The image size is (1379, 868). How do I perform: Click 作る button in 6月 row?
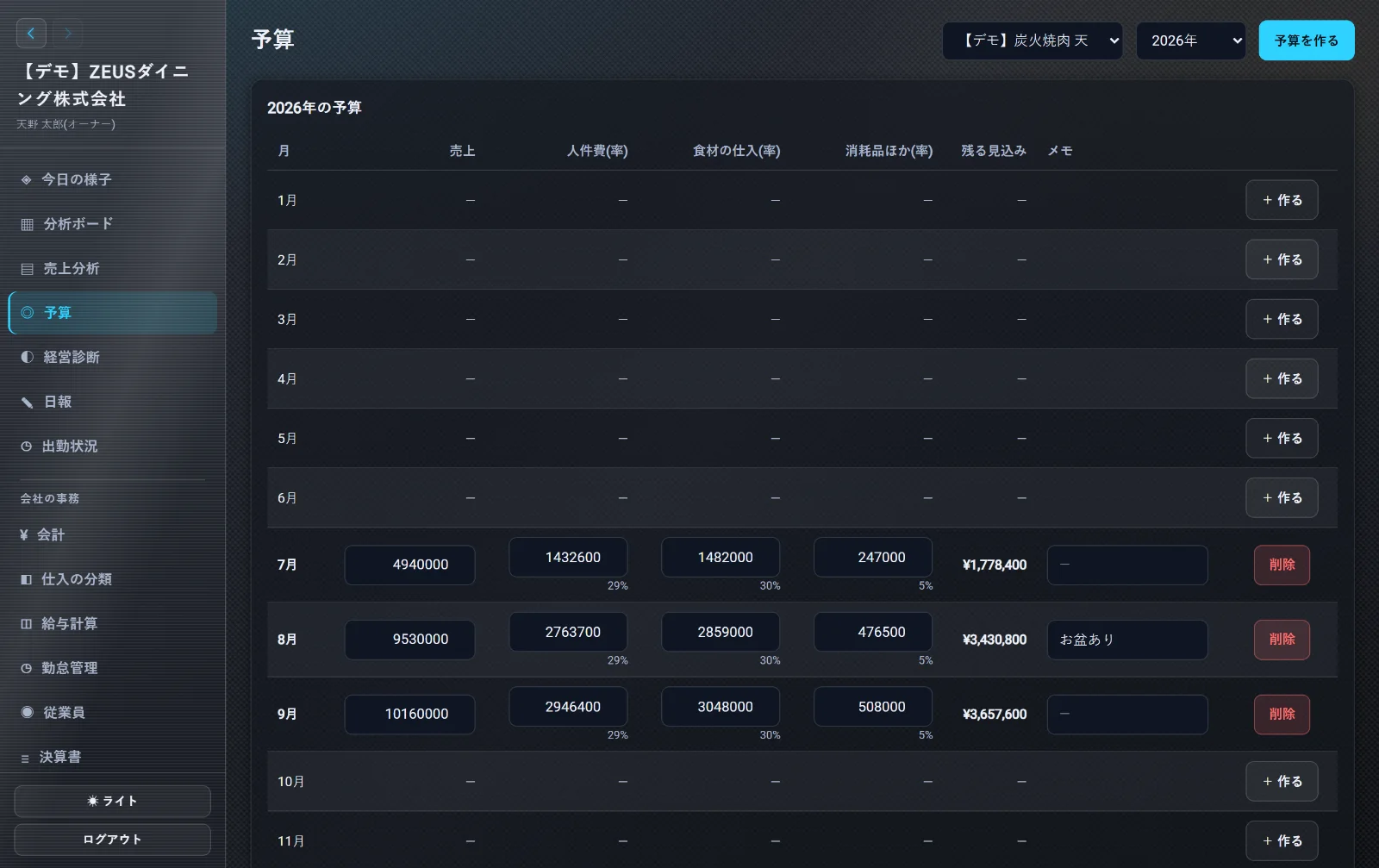(1282, 497)
